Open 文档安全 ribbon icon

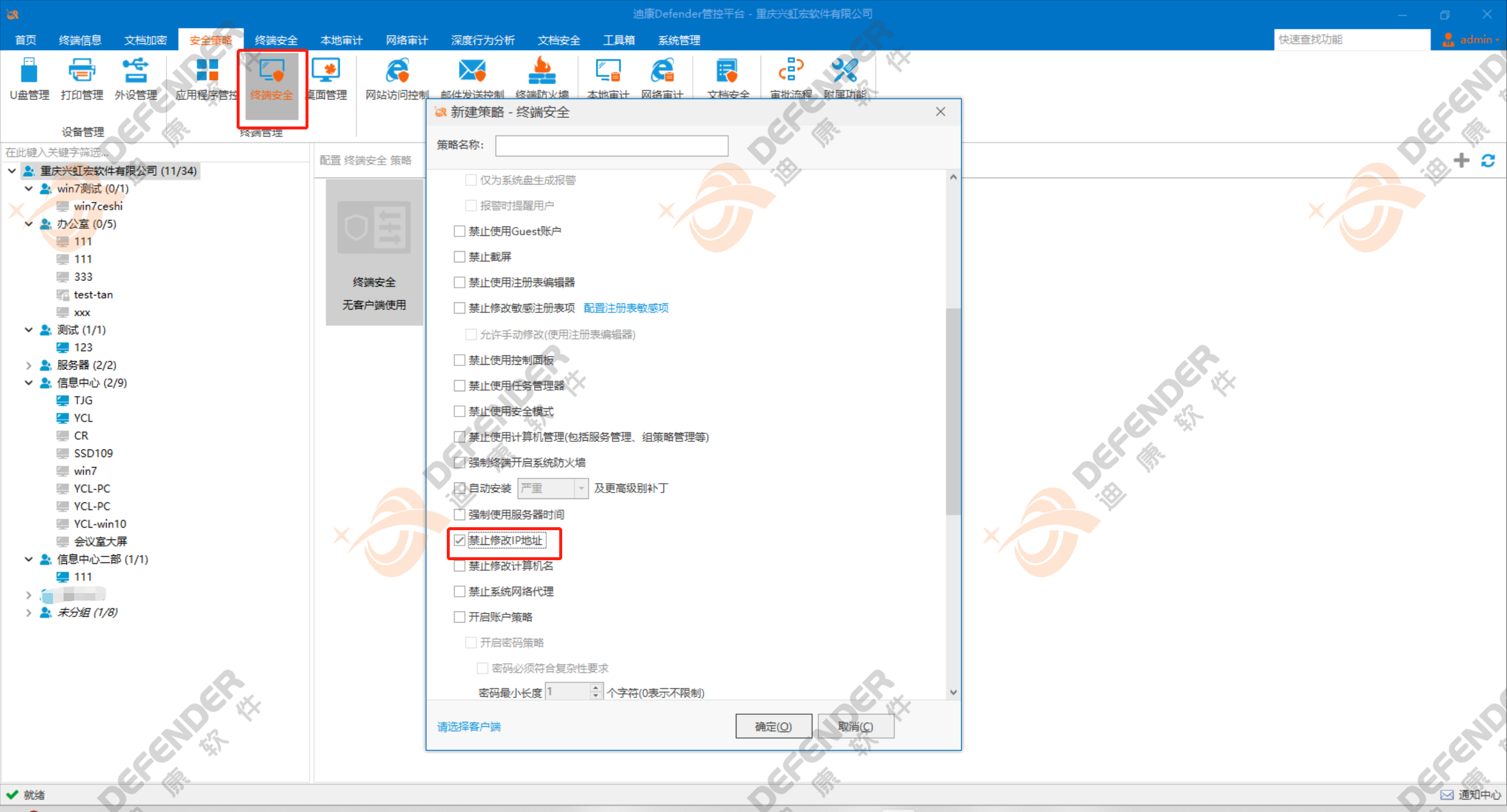[x=728, y=79]
